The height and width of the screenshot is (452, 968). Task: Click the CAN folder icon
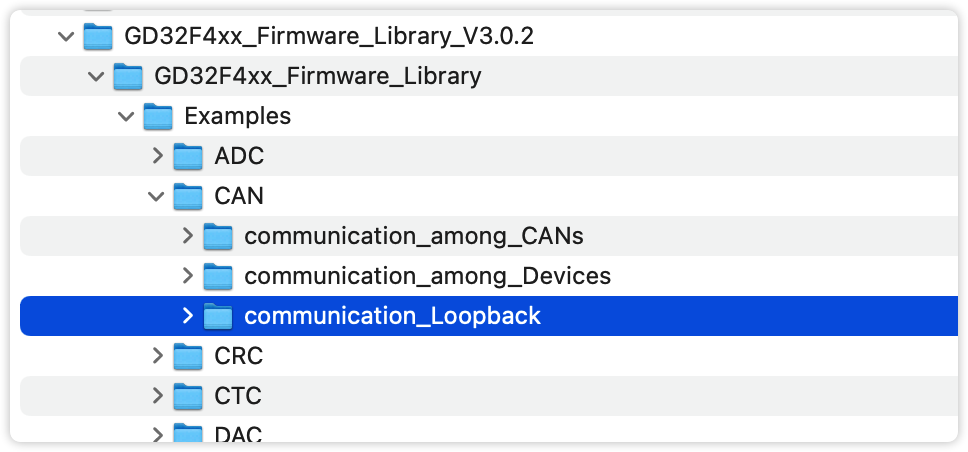pos(188,196)
